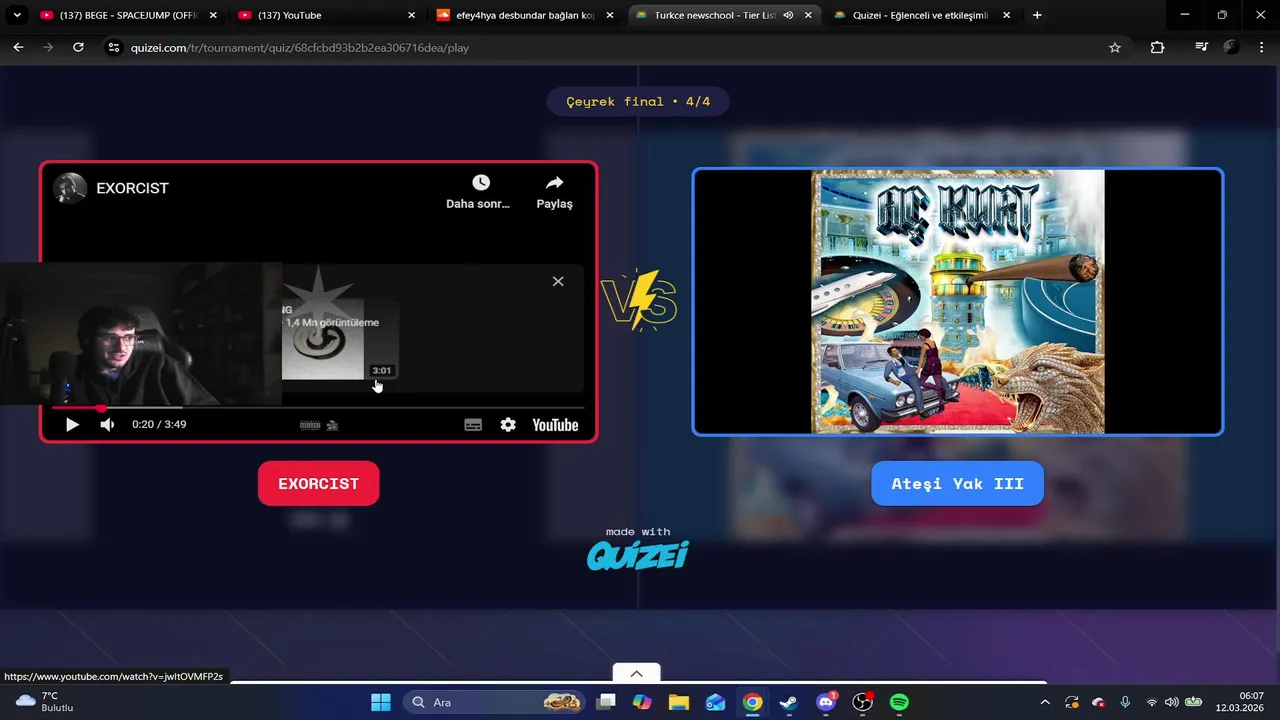
Task: Open File Explorer from taskbar
Action: (679, 702)
